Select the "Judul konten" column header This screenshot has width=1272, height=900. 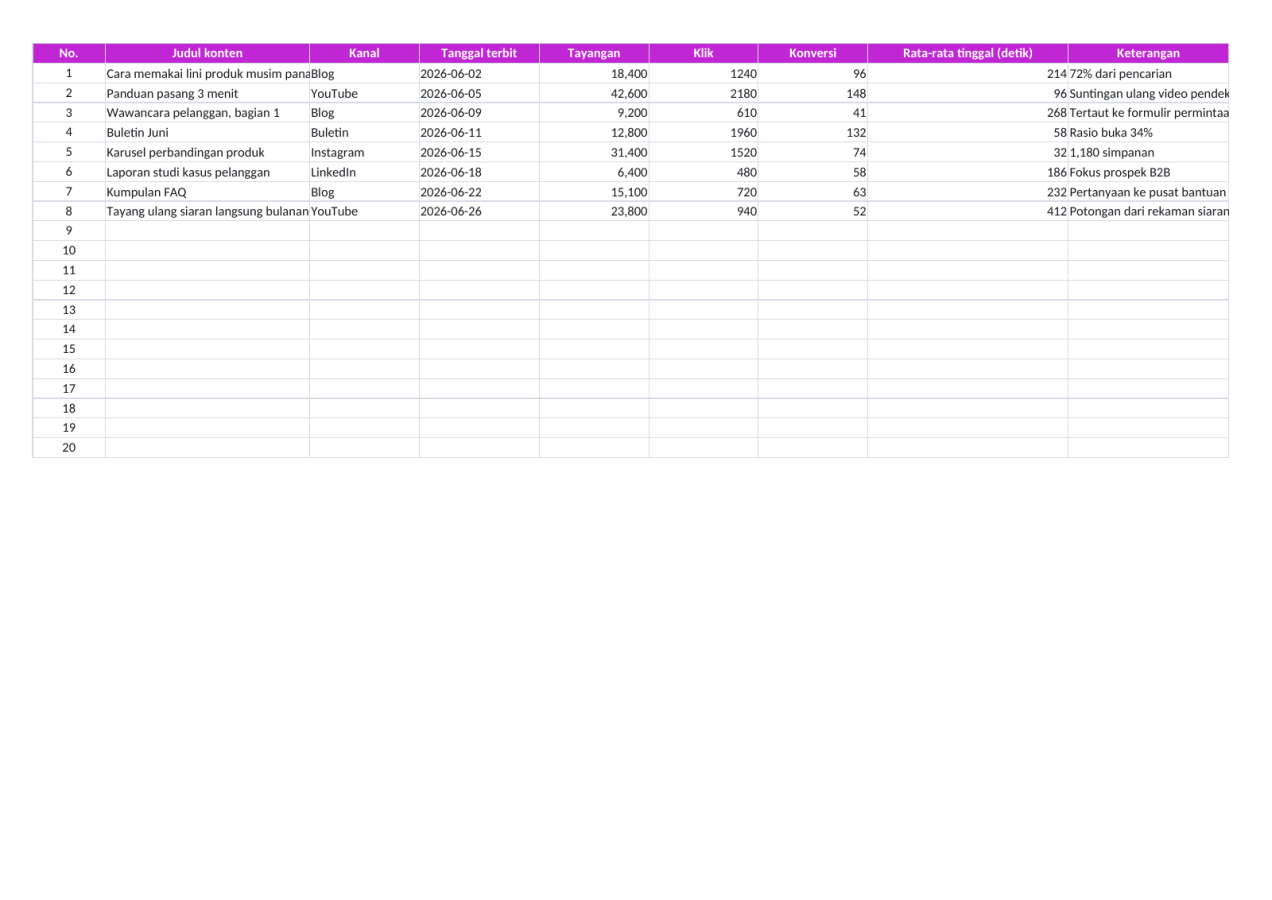207,53
